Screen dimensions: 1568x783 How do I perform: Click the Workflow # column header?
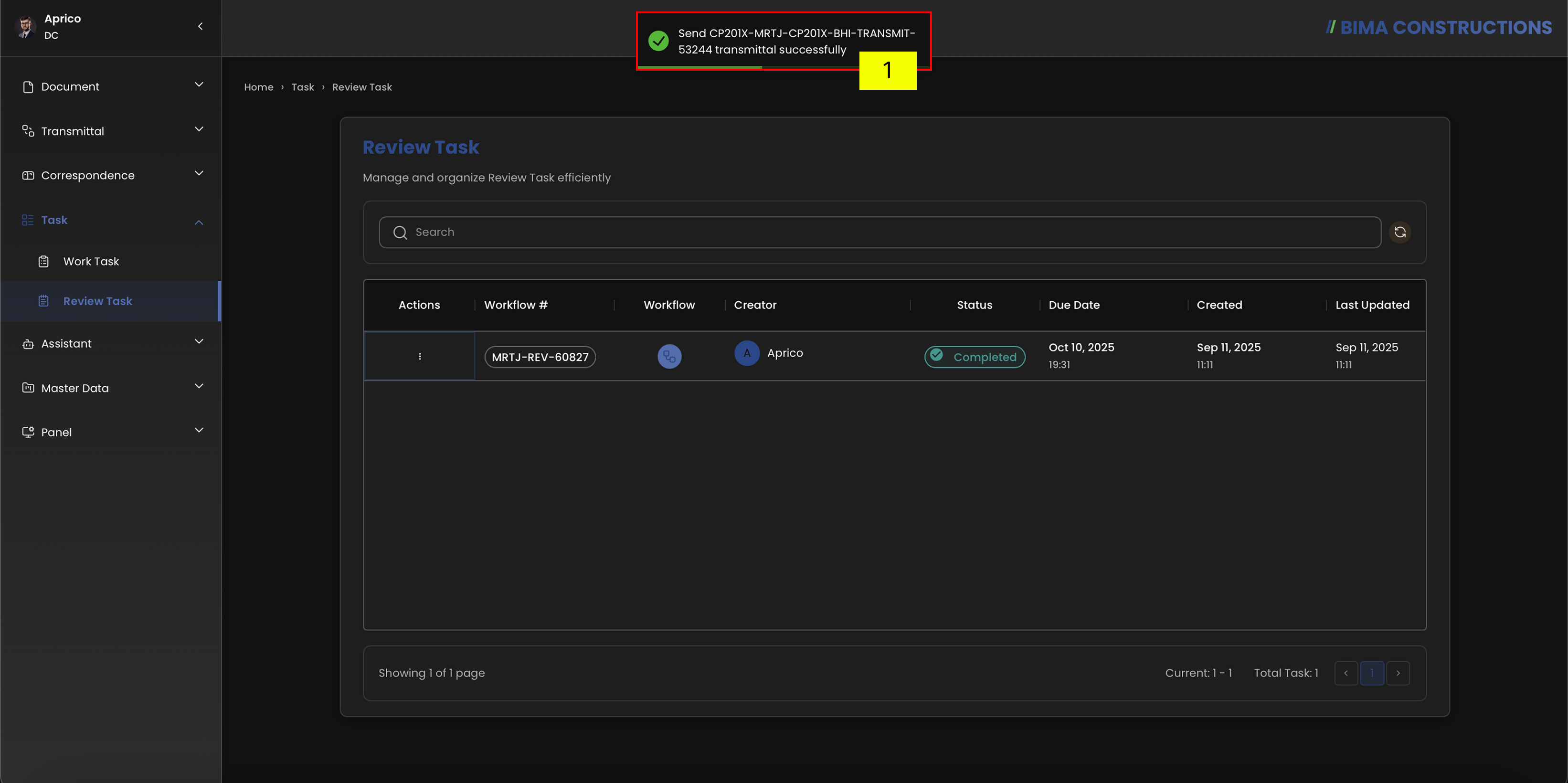point(516,305)
